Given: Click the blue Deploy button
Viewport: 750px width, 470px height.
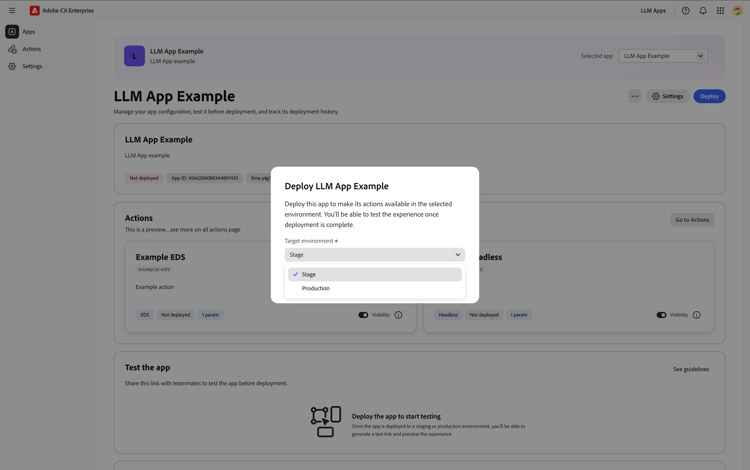Looking at the screenshot, I should pyautogui.click(x=709, y=96).
